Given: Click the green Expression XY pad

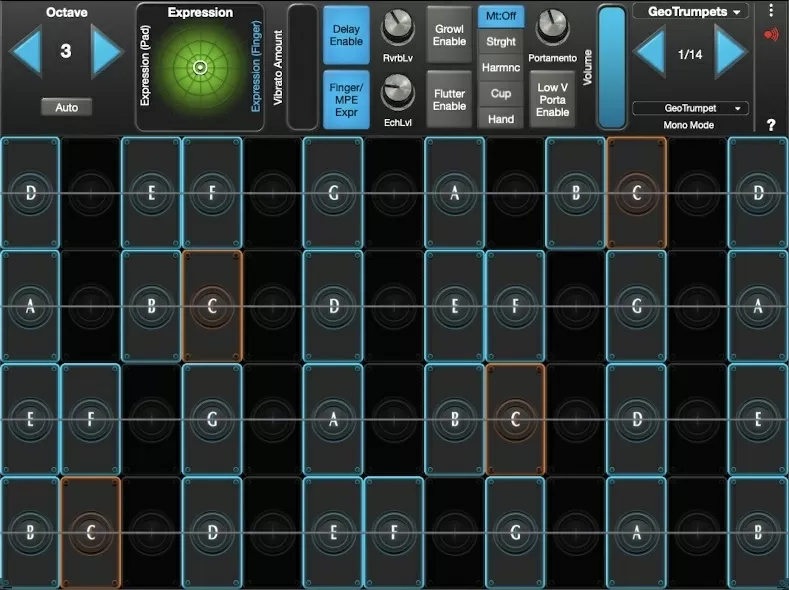Looking at the screenshot, I should coord(200,67).
